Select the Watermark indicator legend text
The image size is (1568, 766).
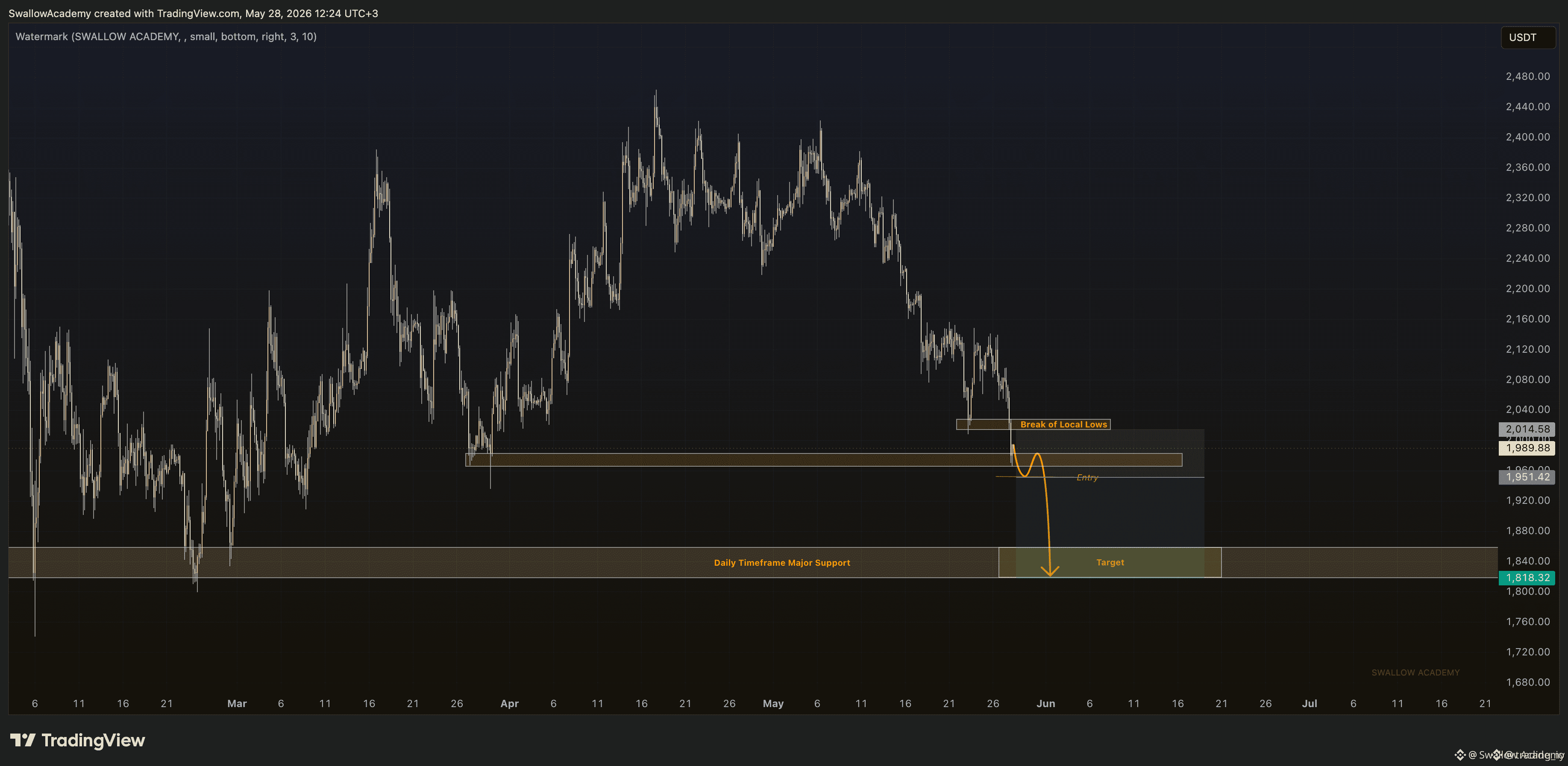coord(166,36)
